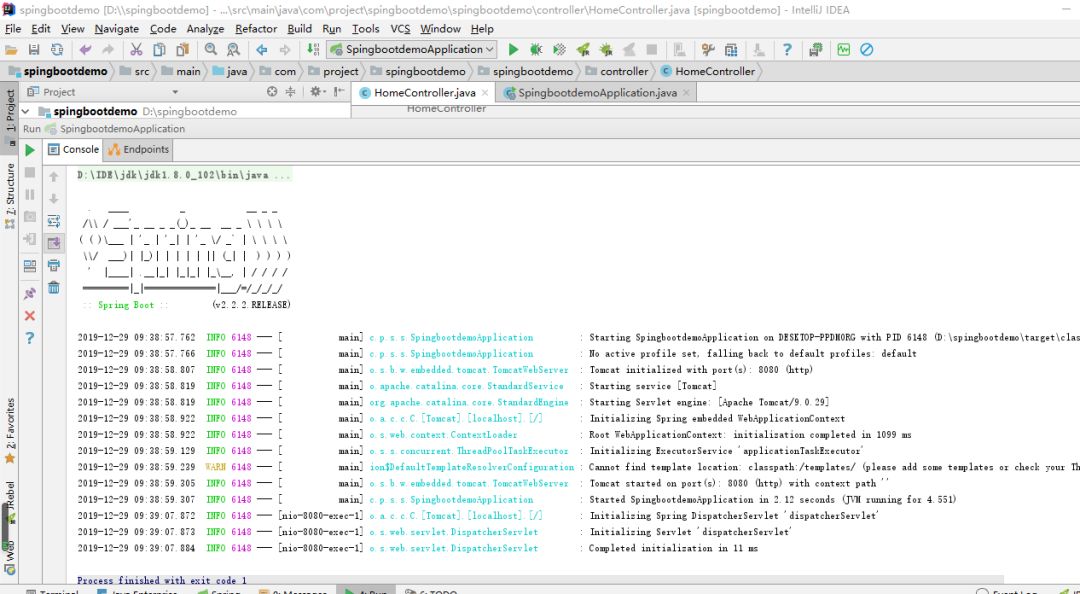The image size is (1080, 594).
Task: Print console output with the printer icon
Action: [x=54, y=265]
